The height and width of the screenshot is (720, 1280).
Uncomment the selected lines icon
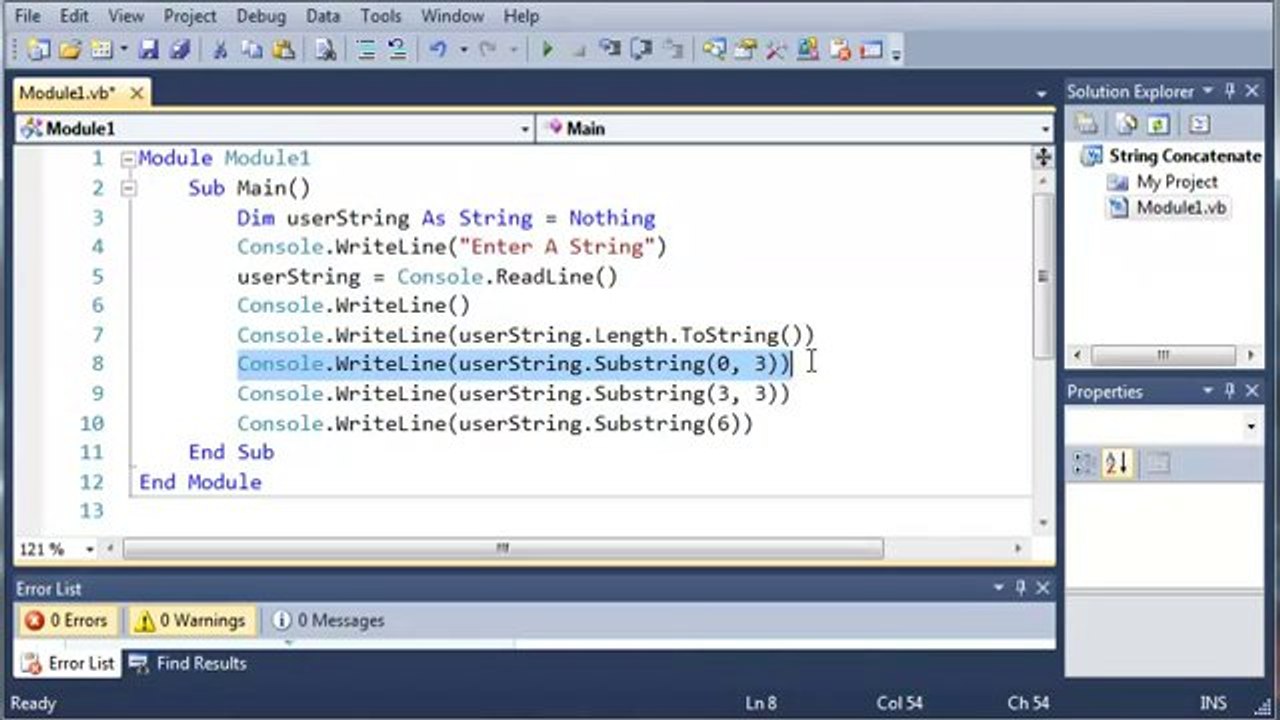pos(396,50)
